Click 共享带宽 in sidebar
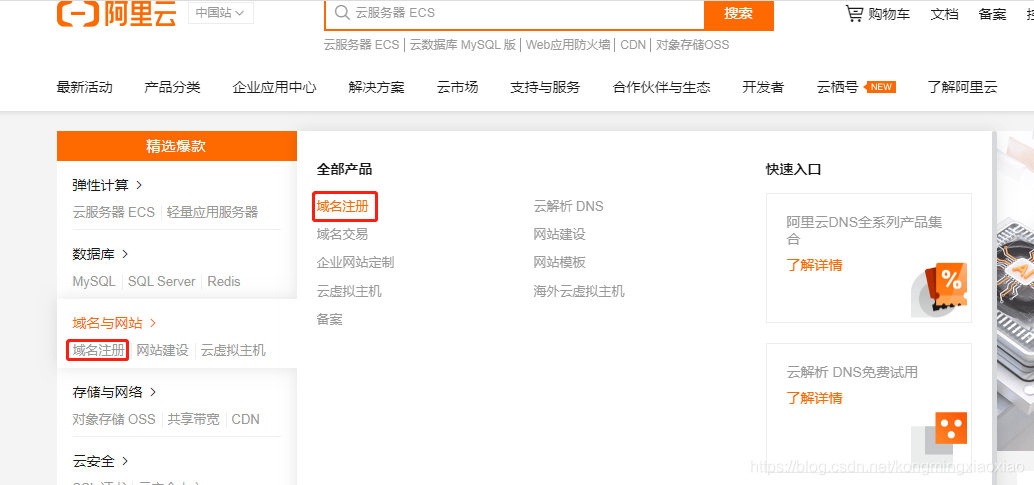Image resolution: width=1034 pixels, height=485 pixels. 193,419
